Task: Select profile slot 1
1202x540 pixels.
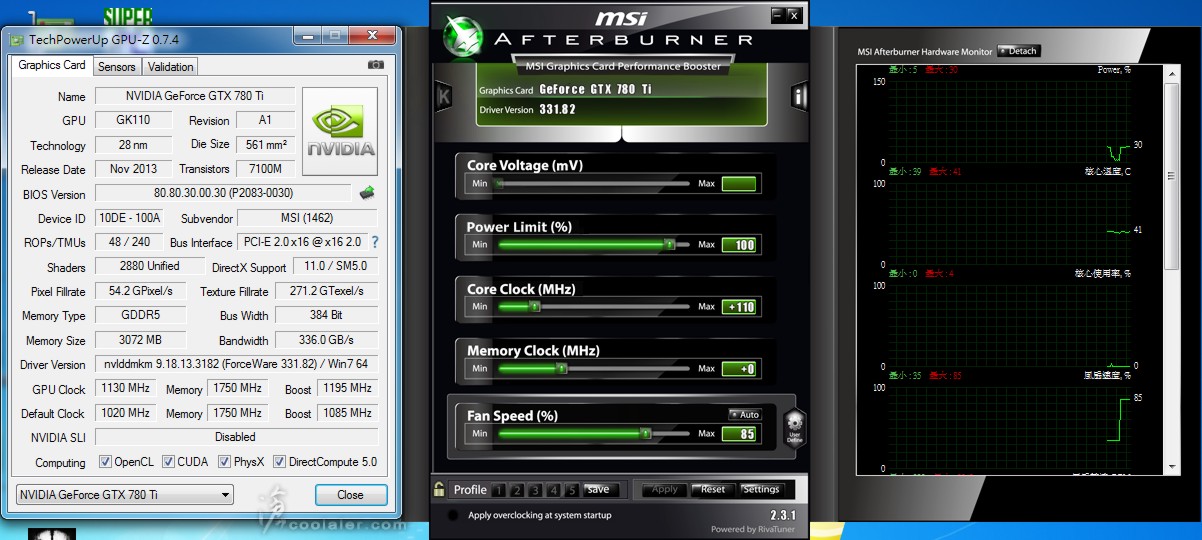Action: [x=500, y=490]
